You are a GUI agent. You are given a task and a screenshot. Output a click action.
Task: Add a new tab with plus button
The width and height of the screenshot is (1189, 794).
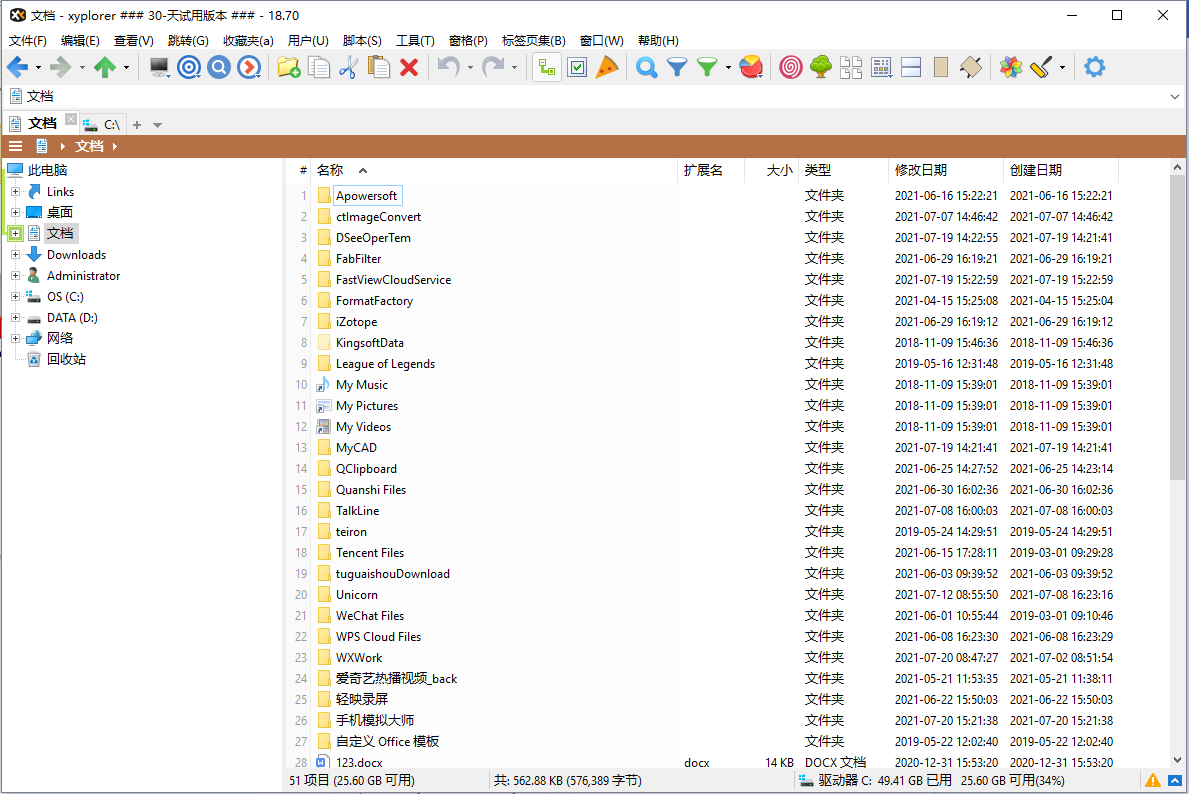point(137,125)
